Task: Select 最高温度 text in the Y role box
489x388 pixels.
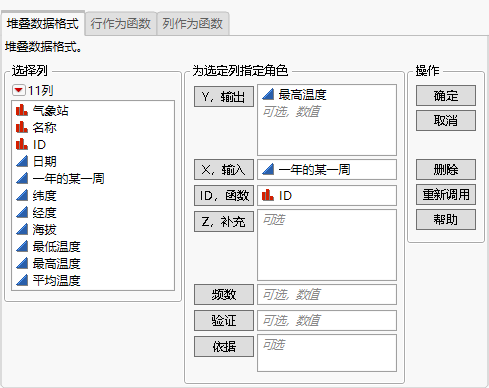Action: pyautogui.click(x=302, y=95)
